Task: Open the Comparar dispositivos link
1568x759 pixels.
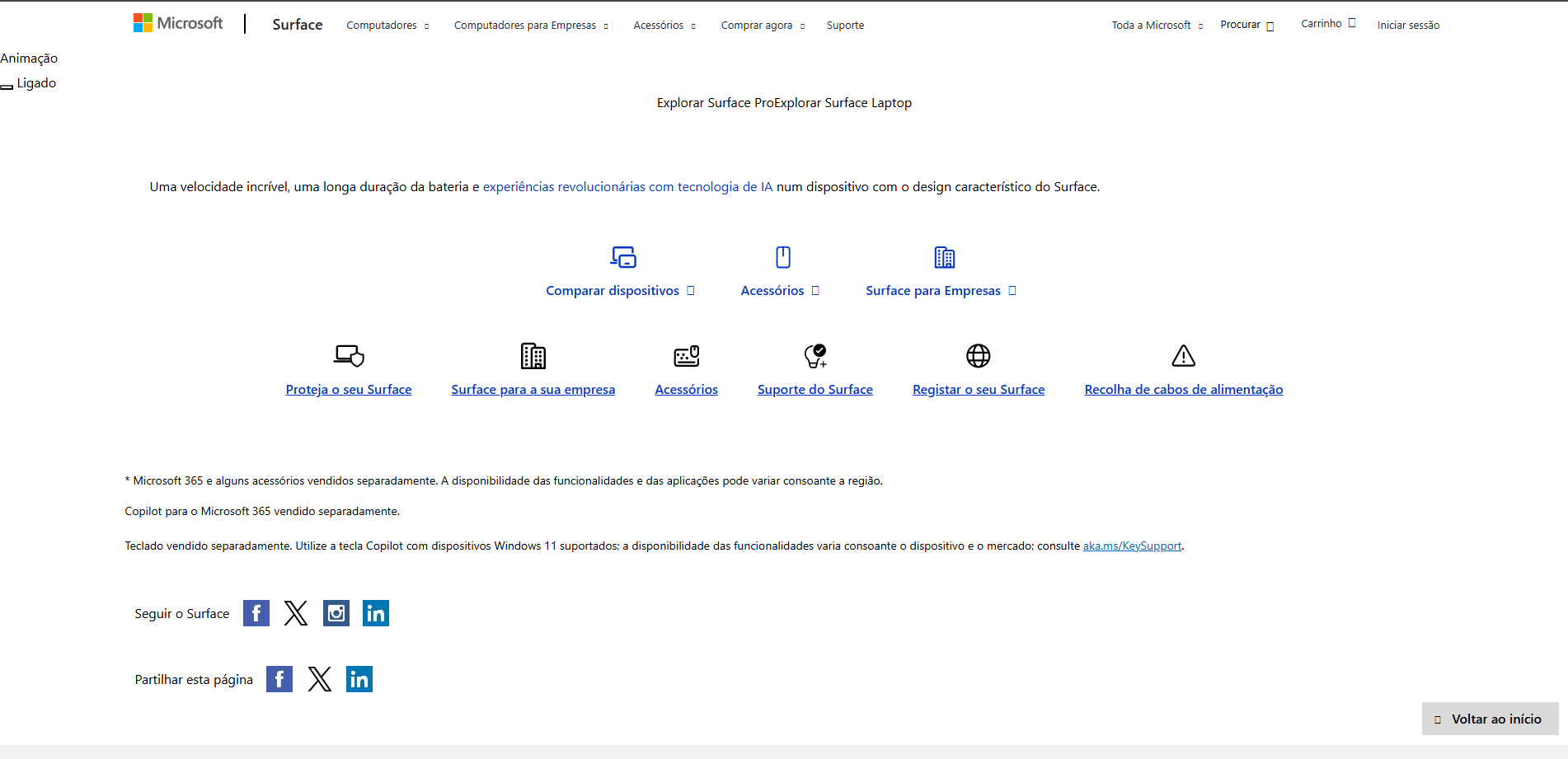Action: (620, 291)
